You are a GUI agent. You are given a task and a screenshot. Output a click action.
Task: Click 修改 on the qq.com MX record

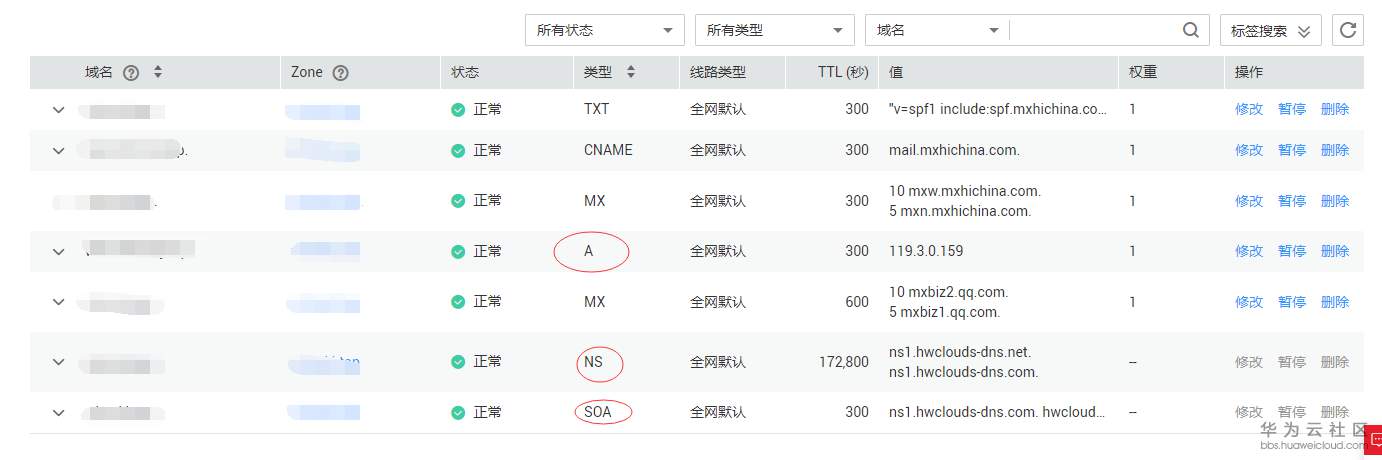[x=1248, y=302]
